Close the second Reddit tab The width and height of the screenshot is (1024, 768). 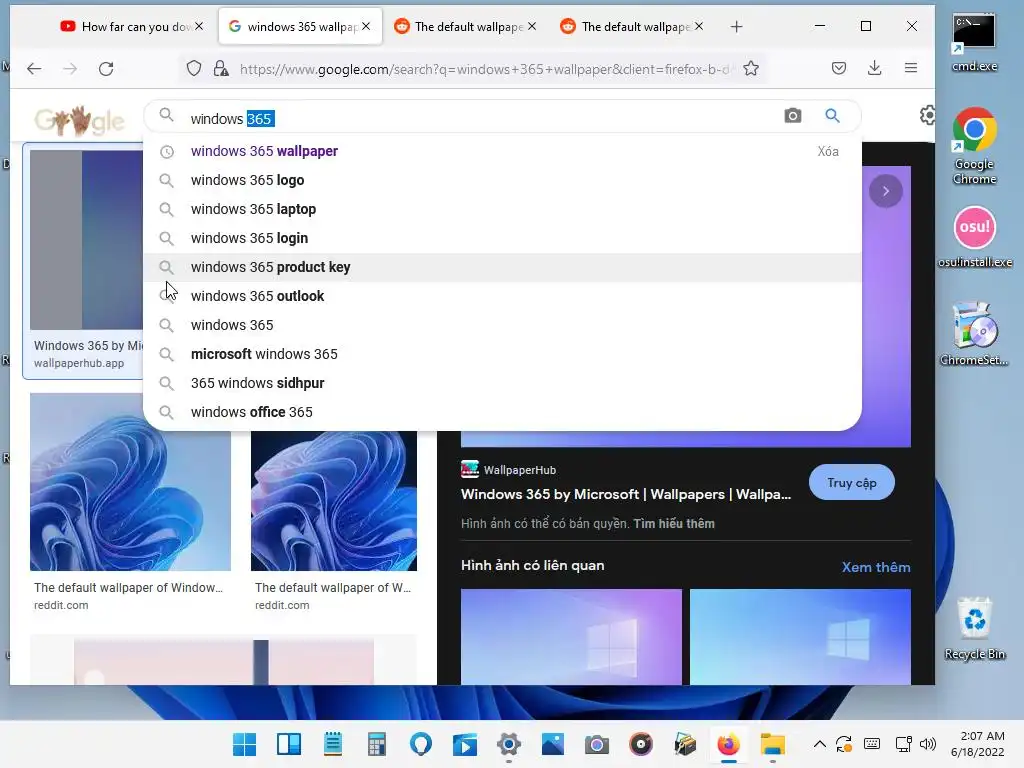tap(699, 26)
